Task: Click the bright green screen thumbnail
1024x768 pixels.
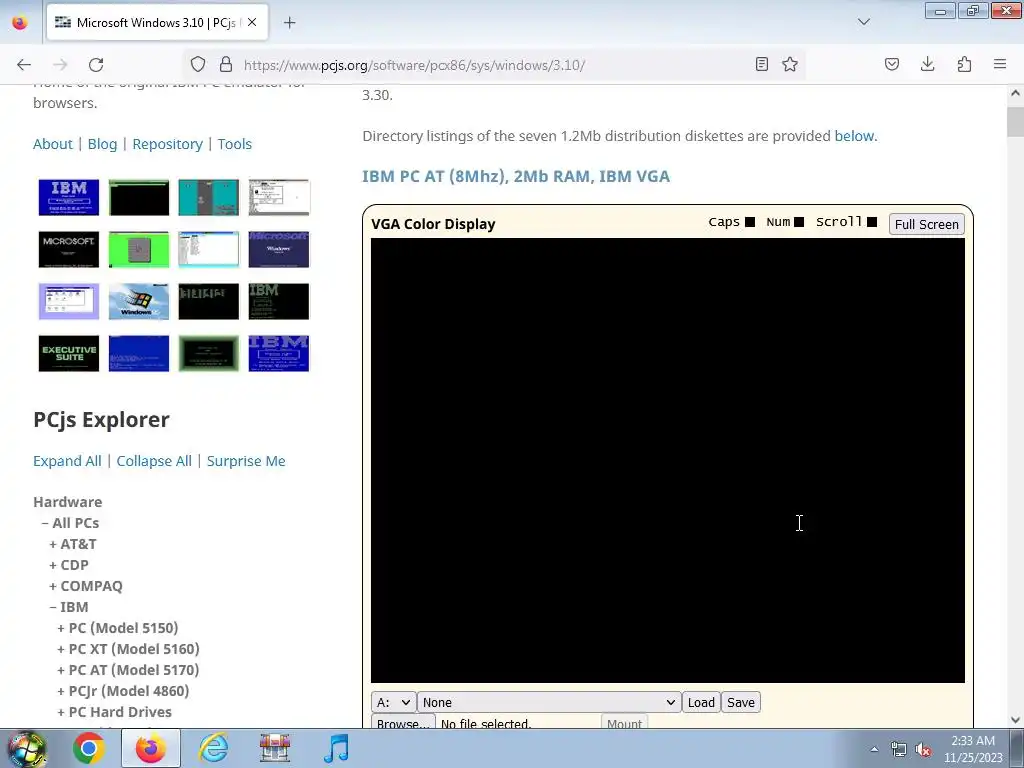Action: [139, 249]
